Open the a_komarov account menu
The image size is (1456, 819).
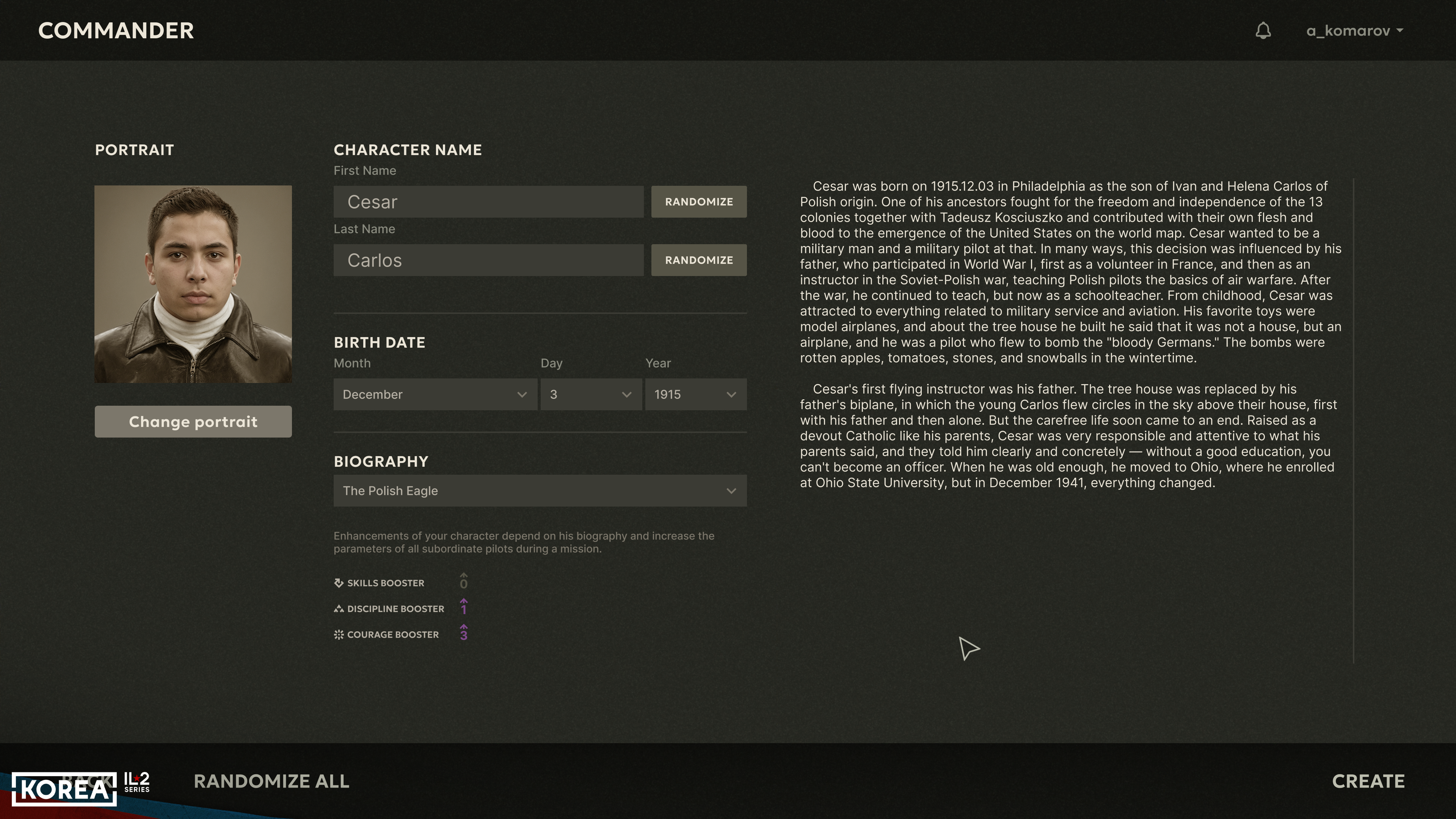tap(1355, 30)
